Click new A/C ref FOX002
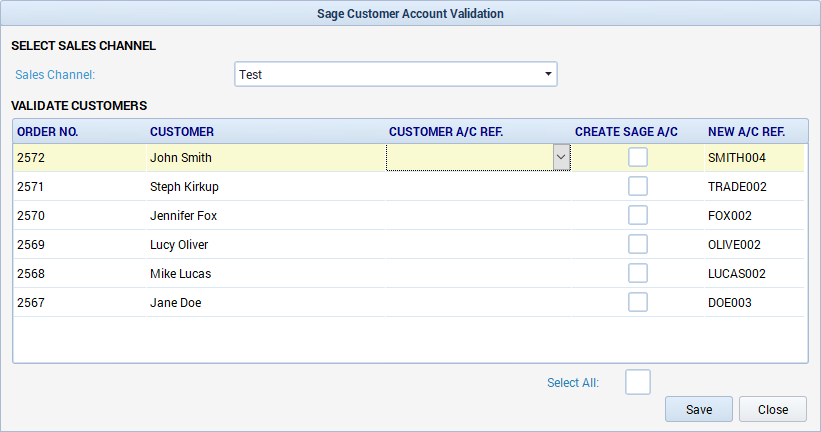This screenshot has height=432, width=821. [x=729, y=216]
